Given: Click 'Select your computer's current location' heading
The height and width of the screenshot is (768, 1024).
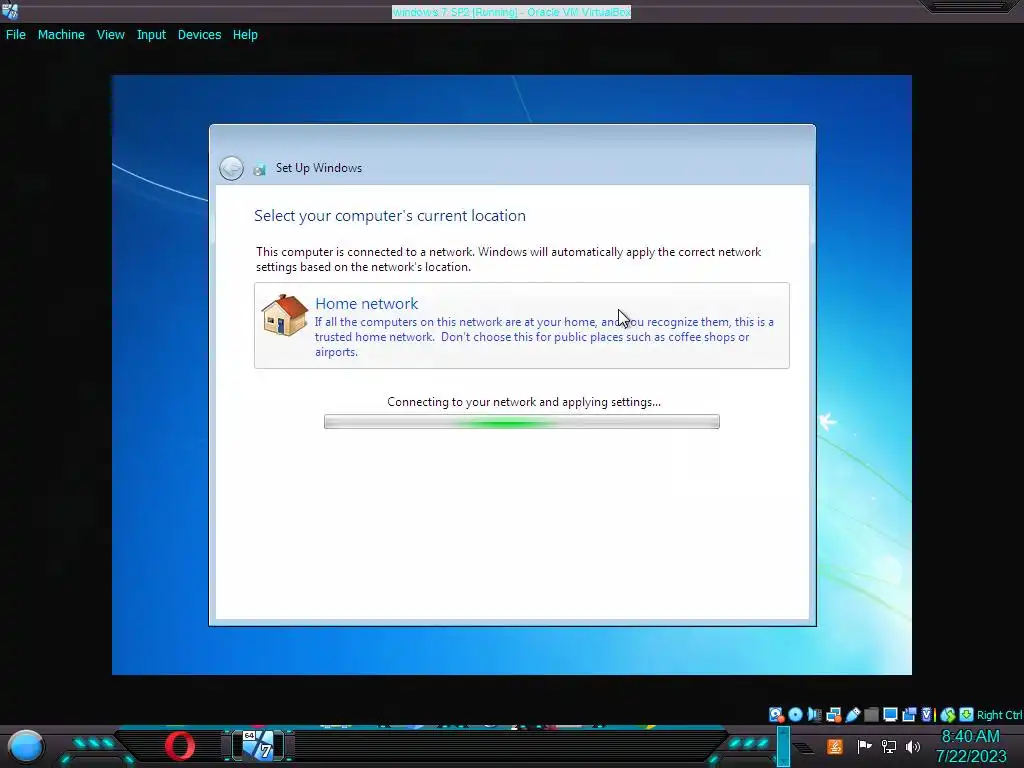Looking at the screenshot, I should tap(390, 216).
